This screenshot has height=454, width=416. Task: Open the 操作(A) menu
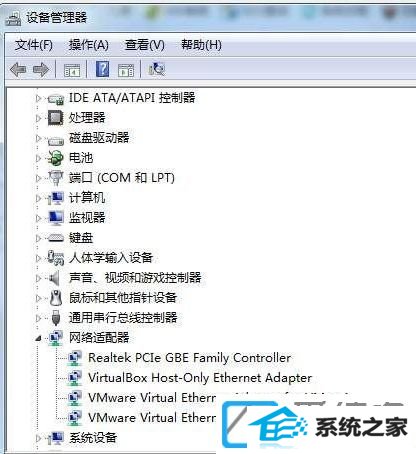[89, 45]
